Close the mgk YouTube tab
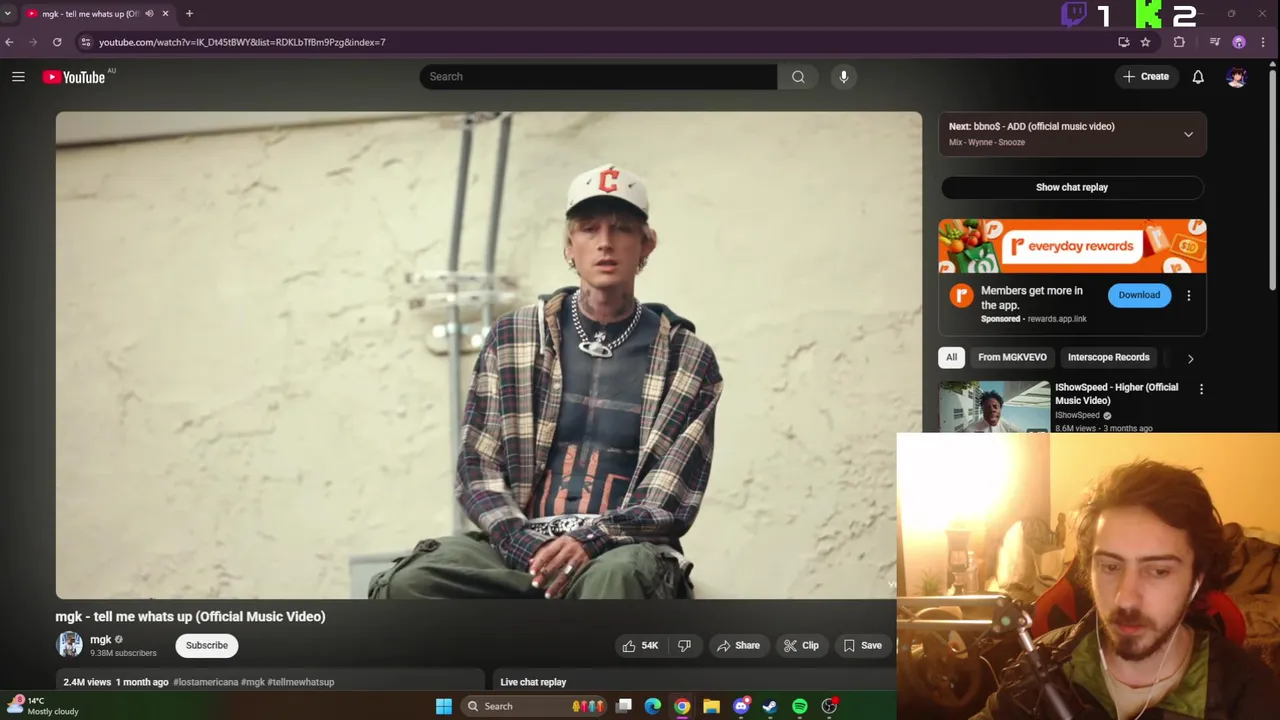This screenshot has height=720, width=1280. click(x=165, y=14)
